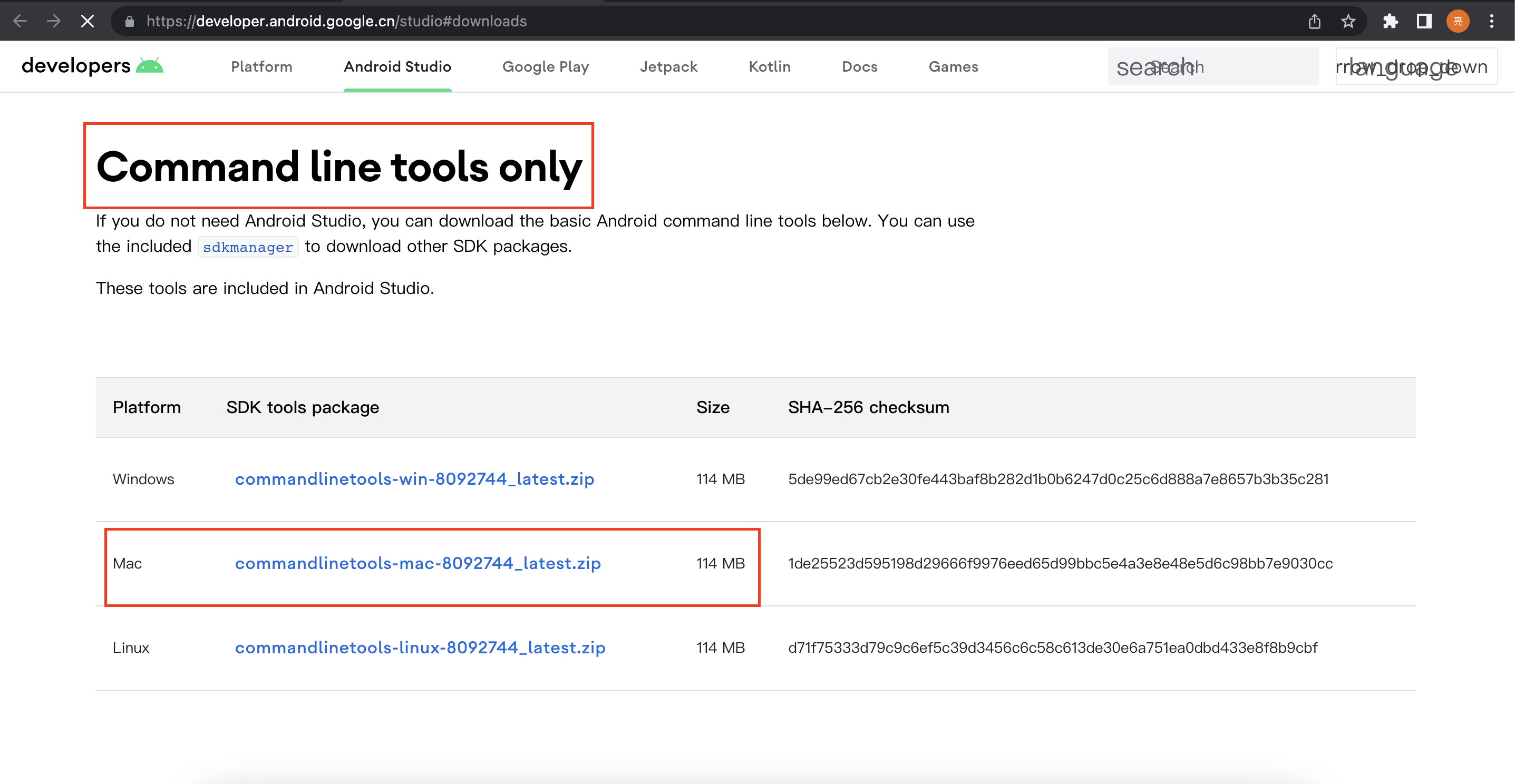Open the language selection dropdown

click(1417, 66)
